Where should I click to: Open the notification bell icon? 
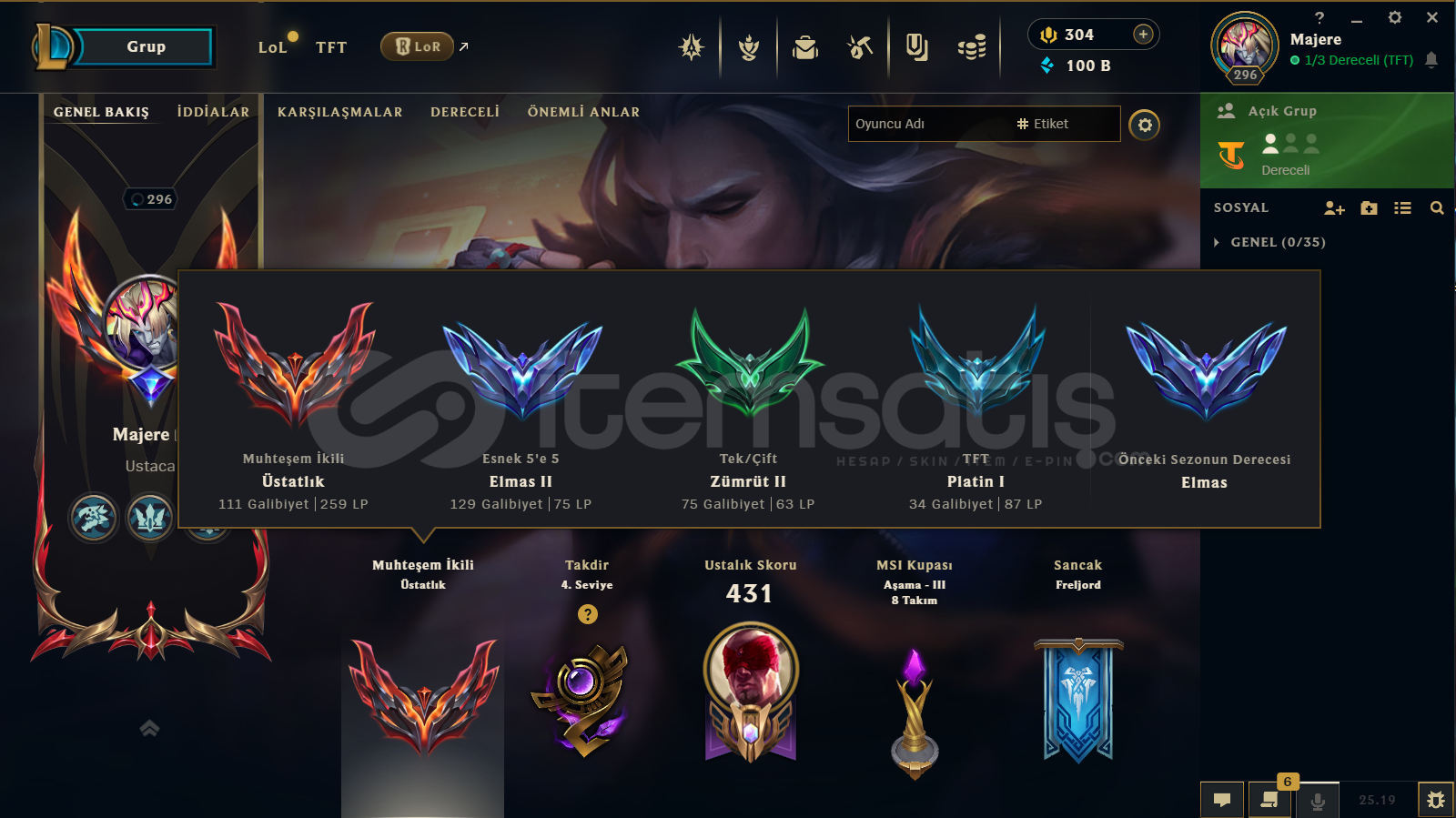1431,60
